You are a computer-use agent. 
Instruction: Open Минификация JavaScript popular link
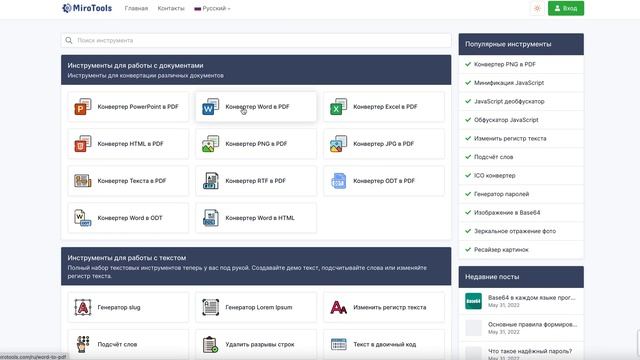tap(509, 82)
